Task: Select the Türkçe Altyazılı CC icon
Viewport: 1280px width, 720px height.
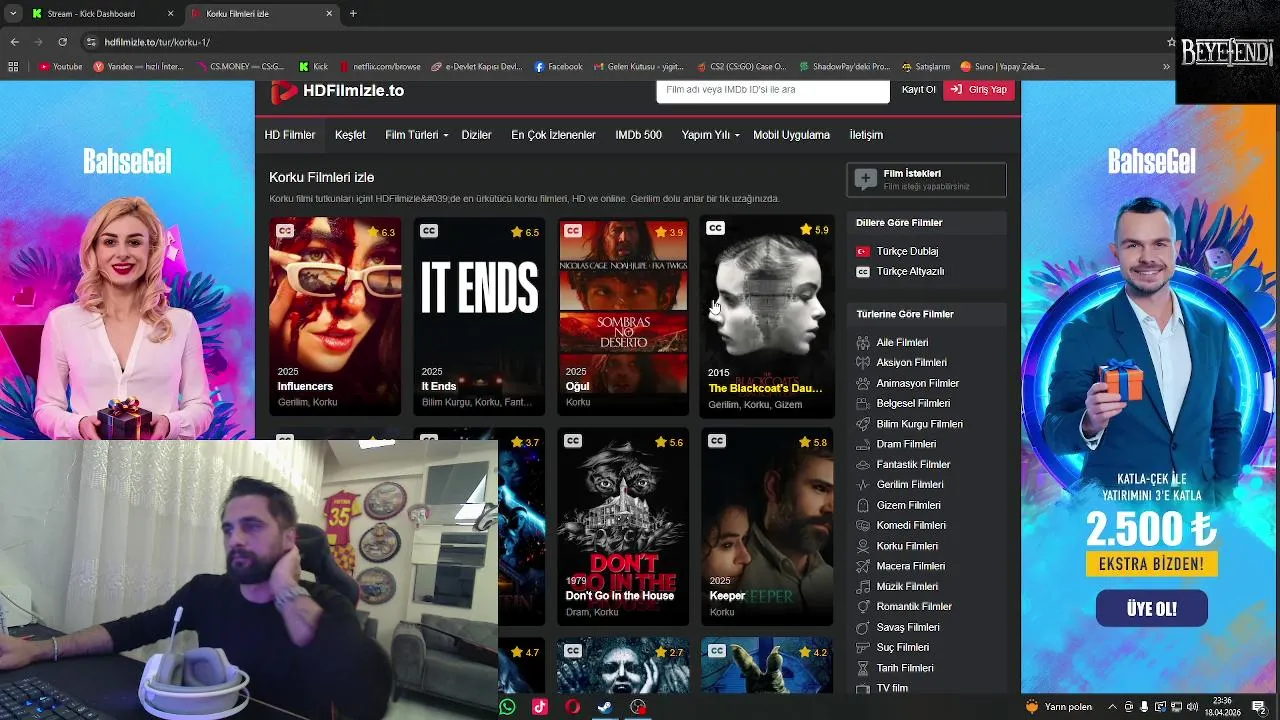Action: click(863, 272)
